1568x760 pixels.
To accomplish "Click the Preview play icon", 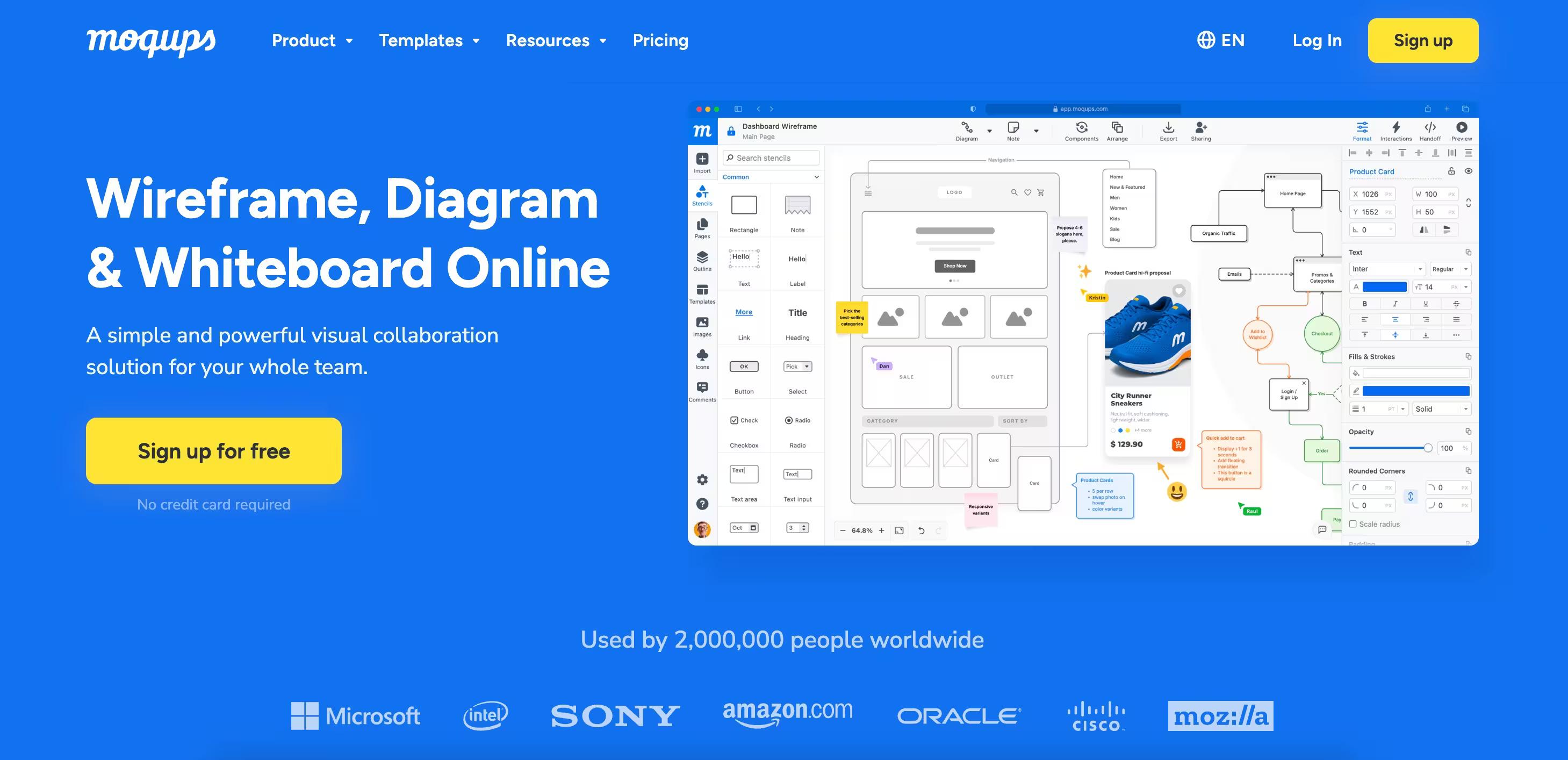I will pyautogui.click(x=1461, y=127).
